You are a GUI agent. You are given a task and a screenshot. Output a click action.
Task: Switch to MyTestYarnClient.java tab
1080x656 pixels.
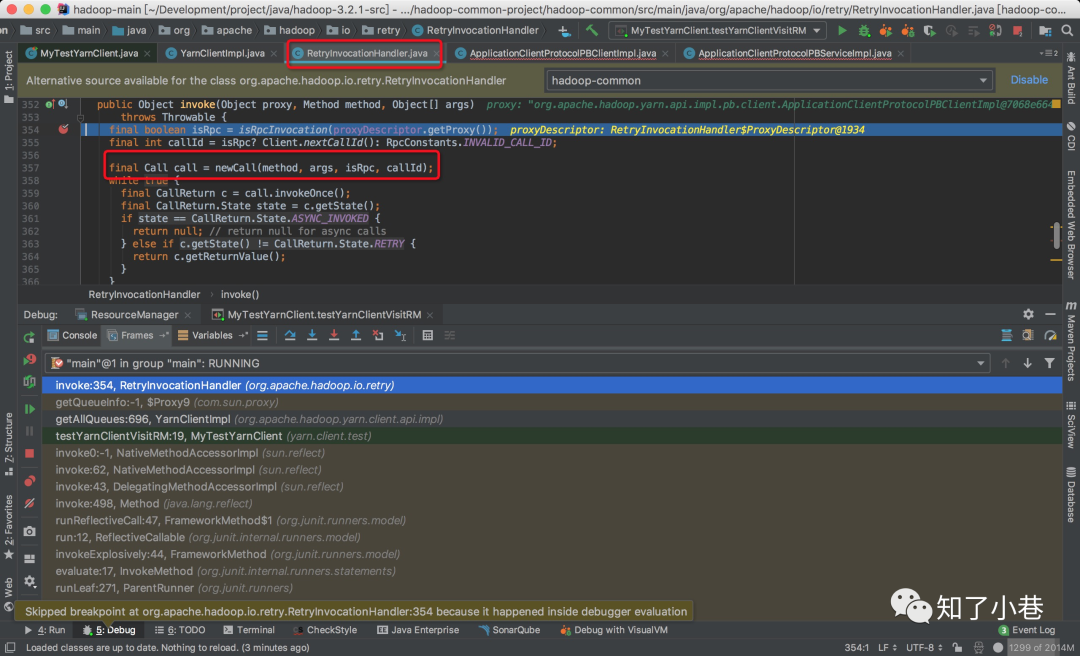point(89,53)
